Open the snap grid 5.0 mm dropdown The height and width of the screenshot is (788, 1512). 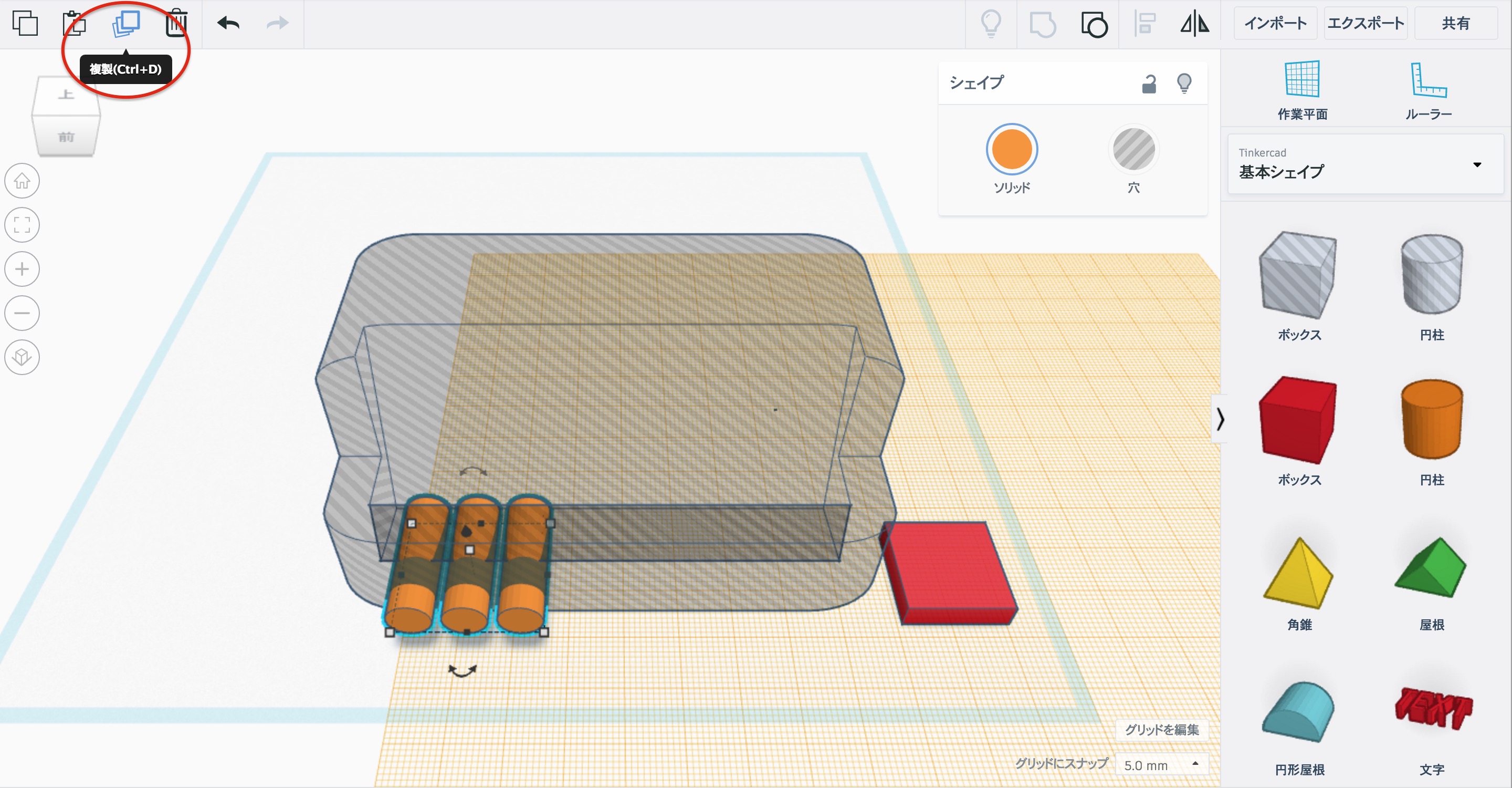1161,765
